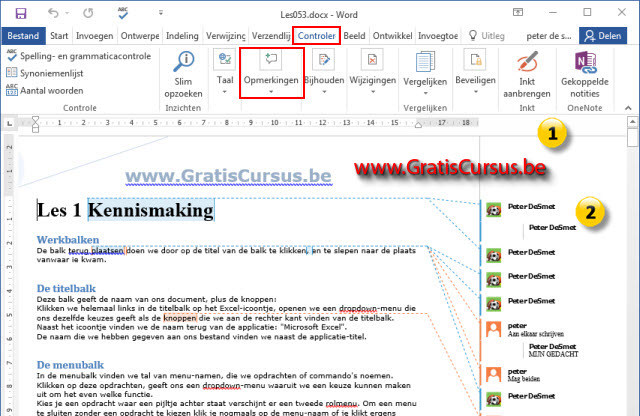Start Spelling- en grammaticacontrole

coord(79,56)
